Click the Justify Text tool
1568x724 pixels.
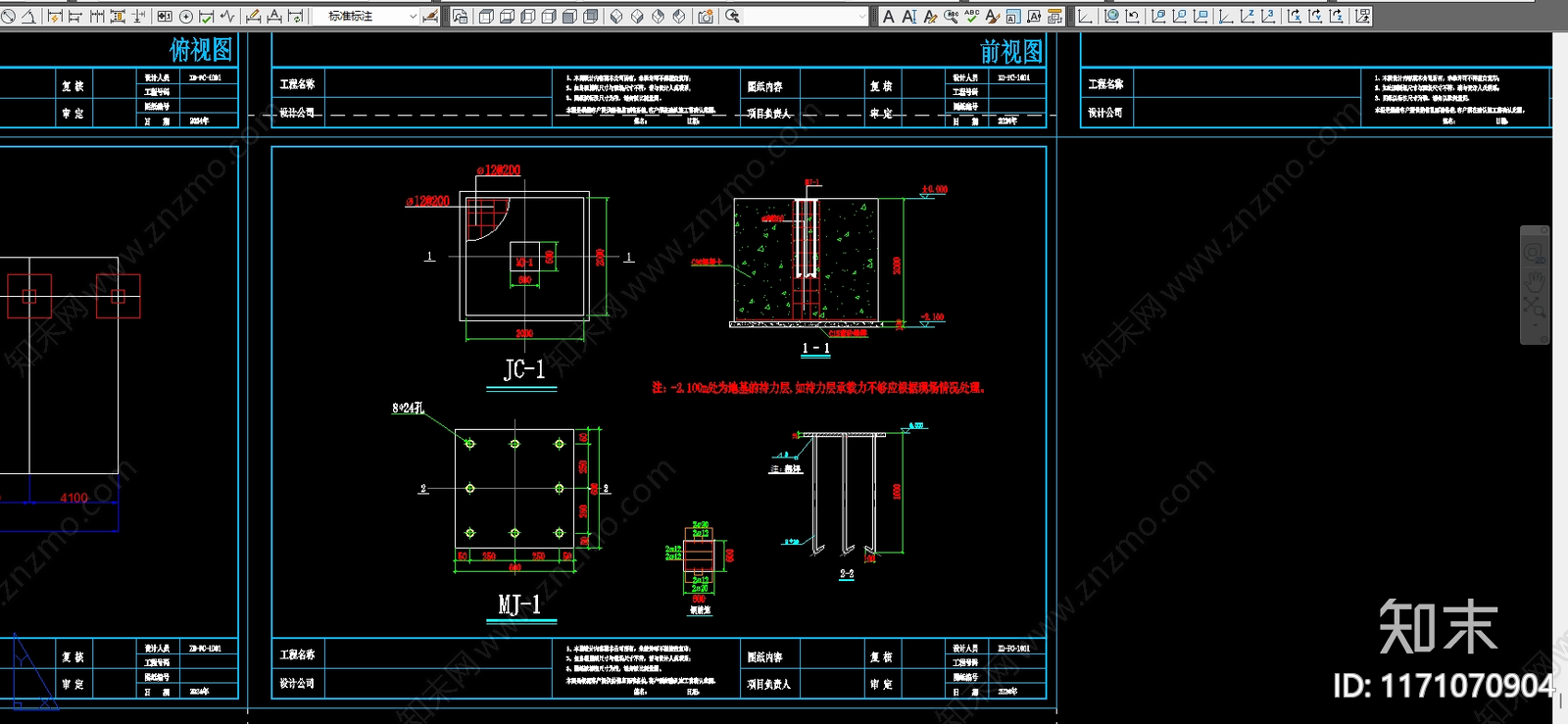pos(1034,17)
